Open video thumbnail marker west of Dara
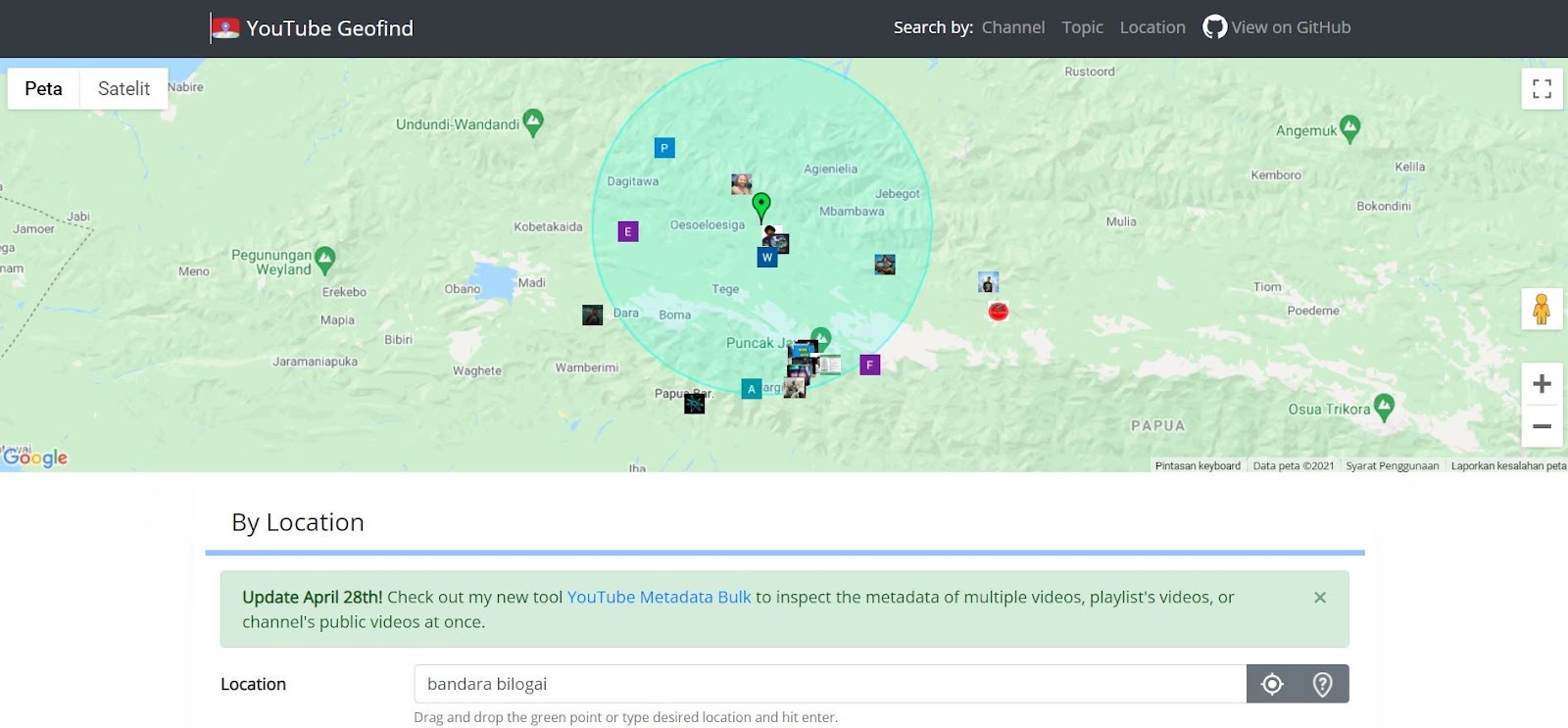 tap(593, 315)
